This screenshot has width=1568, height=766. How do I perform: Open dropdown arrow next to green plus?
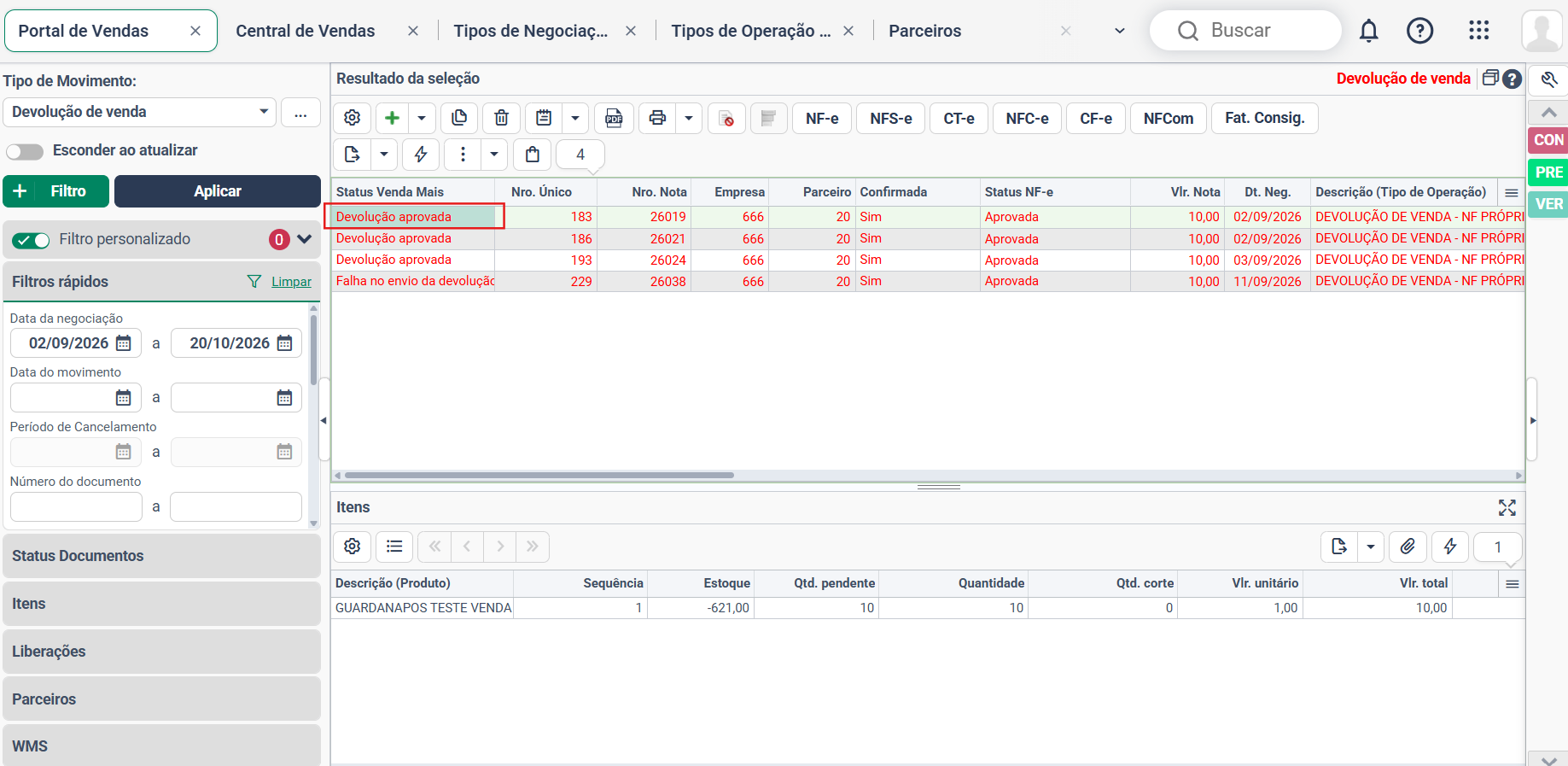click(422, 118)
